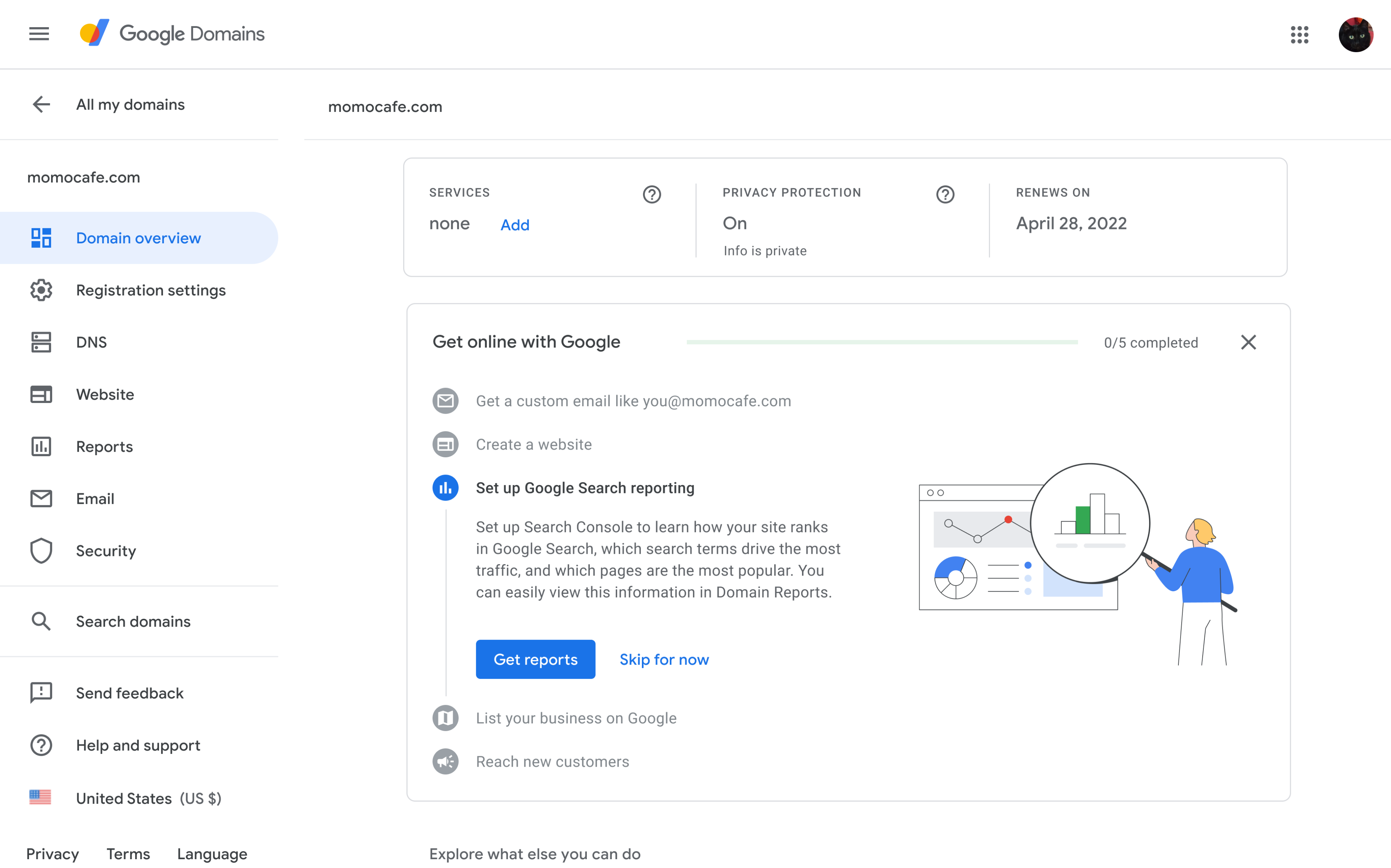Screen dimensions: 1391x868
Task: Click the Create a website step icon
Action: tap(446, 444)
